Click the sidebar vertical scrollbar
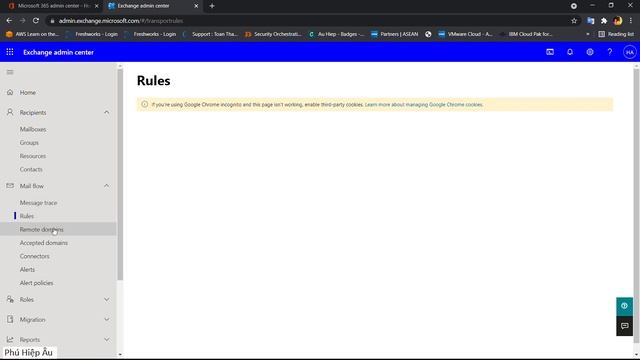640x360 pixels. pyautogui.click(x=120, y=175)
